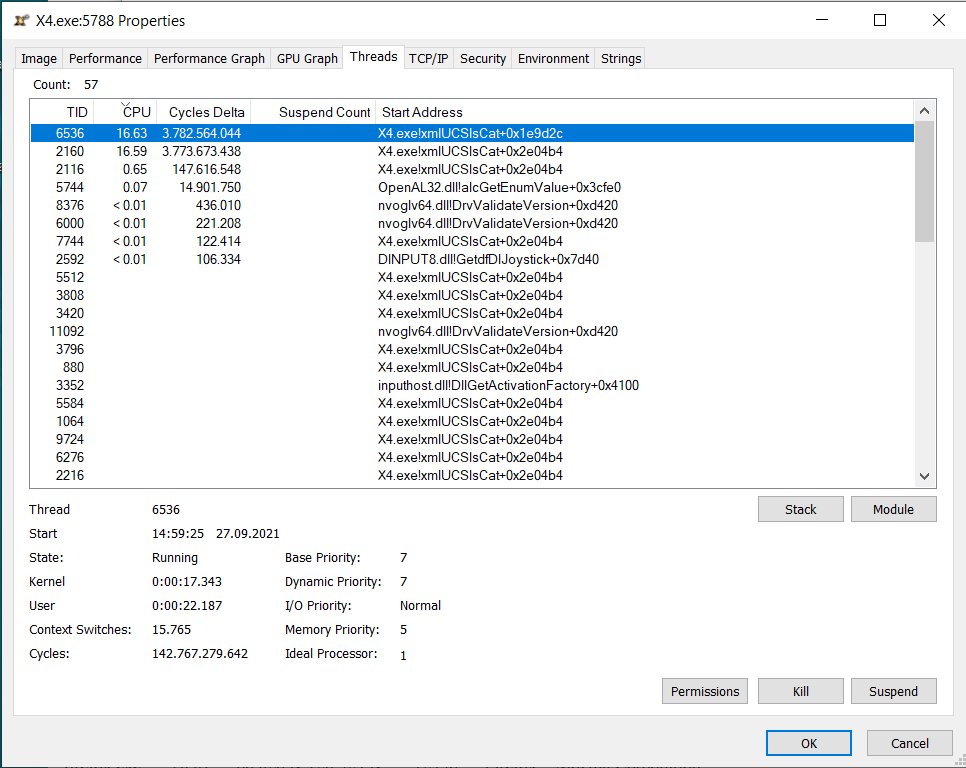
Task: Click User time 0:00:22.187
Action: tap(187, 605)
